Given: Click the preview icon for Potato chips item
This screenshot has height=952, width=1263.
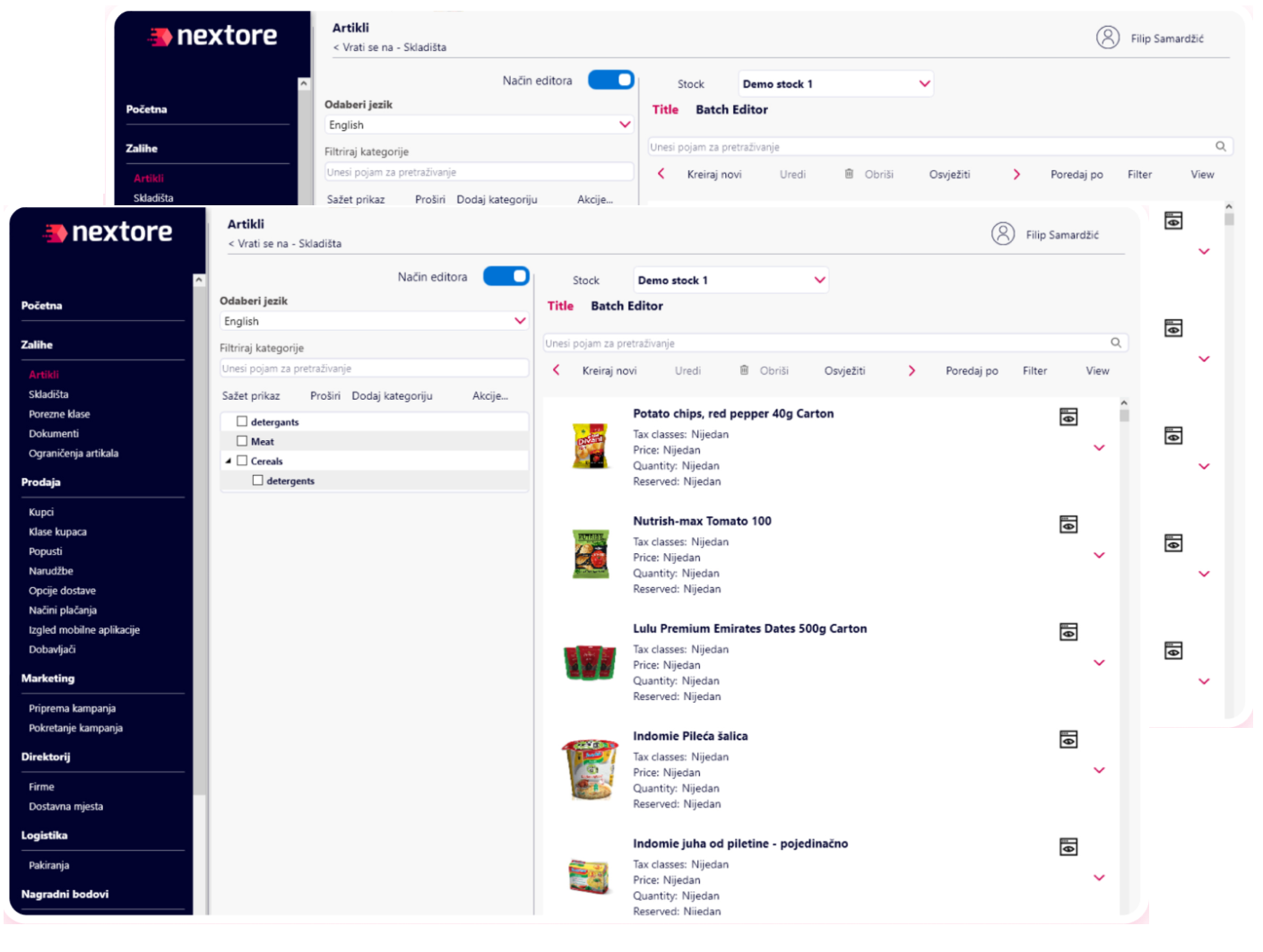Looking at the screenshot, I should (1068, 417).
